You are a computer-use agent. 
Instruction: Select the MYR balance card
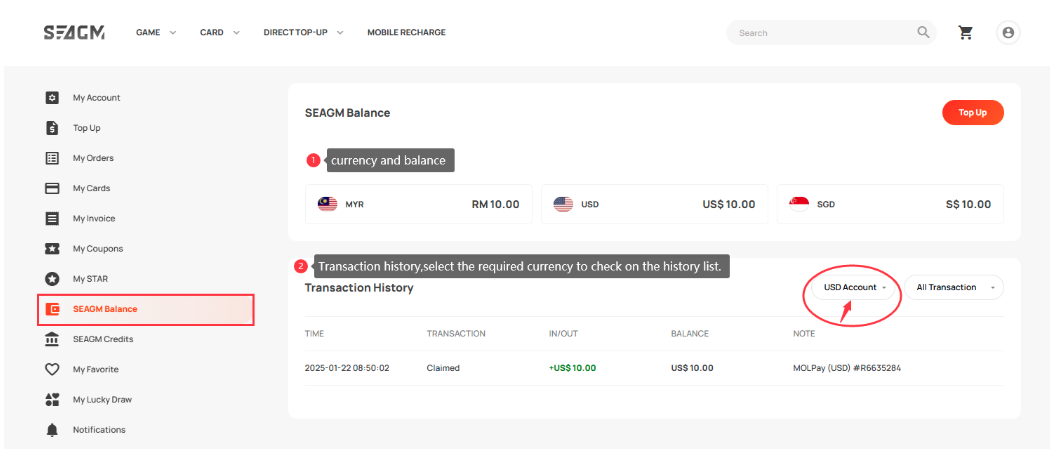click(x=419, y=204)
